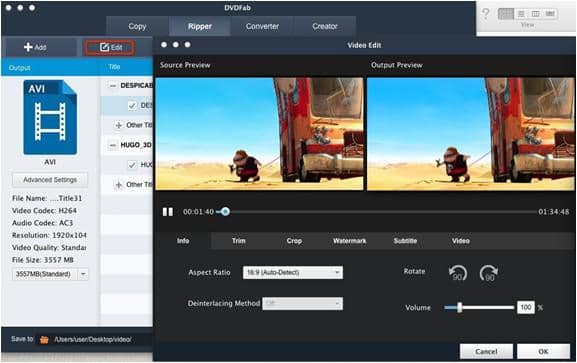Open the Watermark tab

[x=350, y=241]
